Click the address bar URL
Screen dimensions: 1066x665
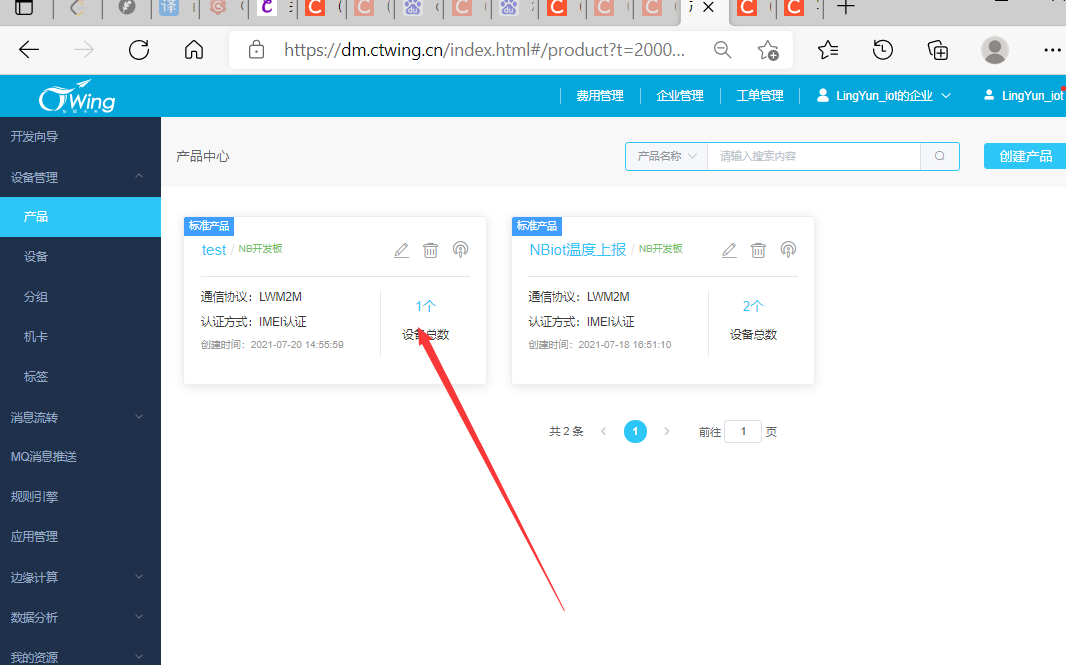pyautogui.click(x=484, y=50)
